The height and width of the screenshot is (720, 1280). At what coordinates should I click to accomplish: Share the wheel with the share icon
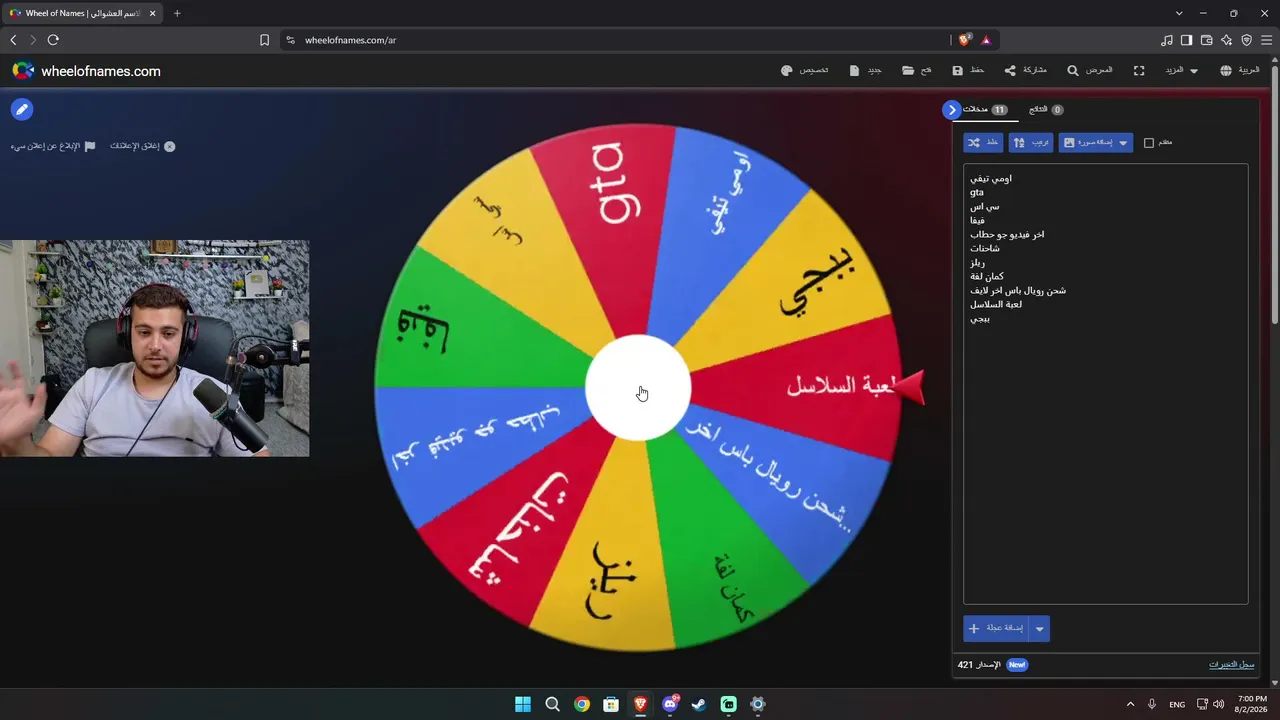point(1025,71)
